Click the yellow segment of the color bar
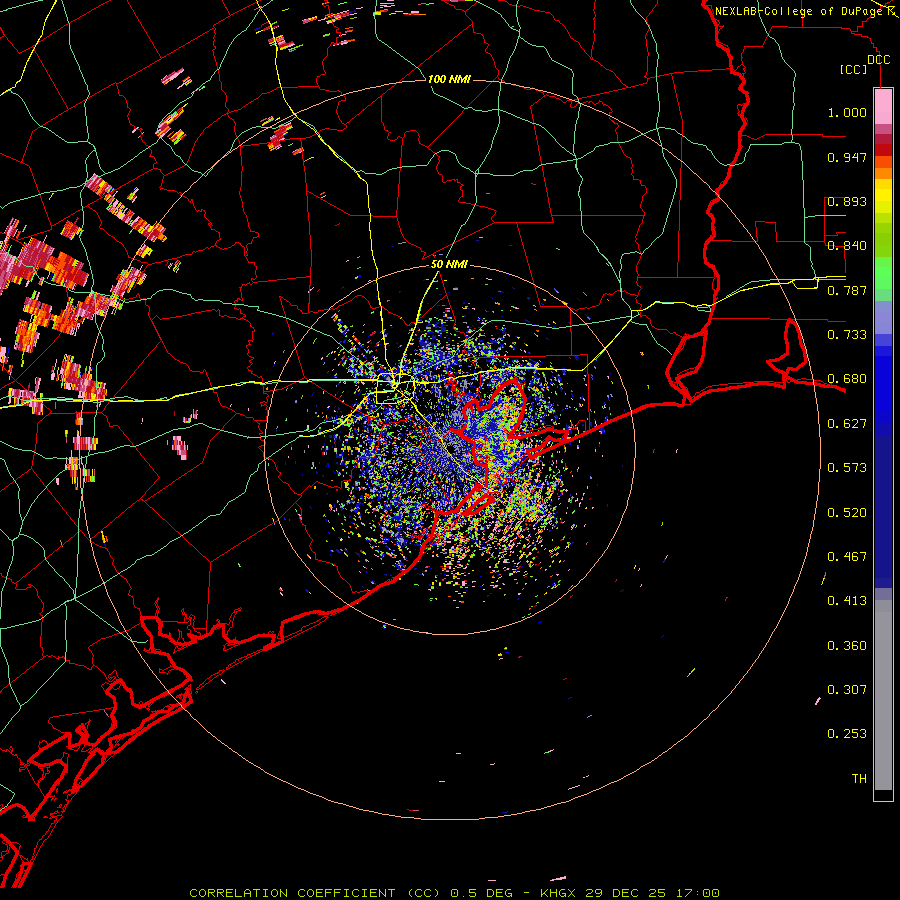 [883, 197]
